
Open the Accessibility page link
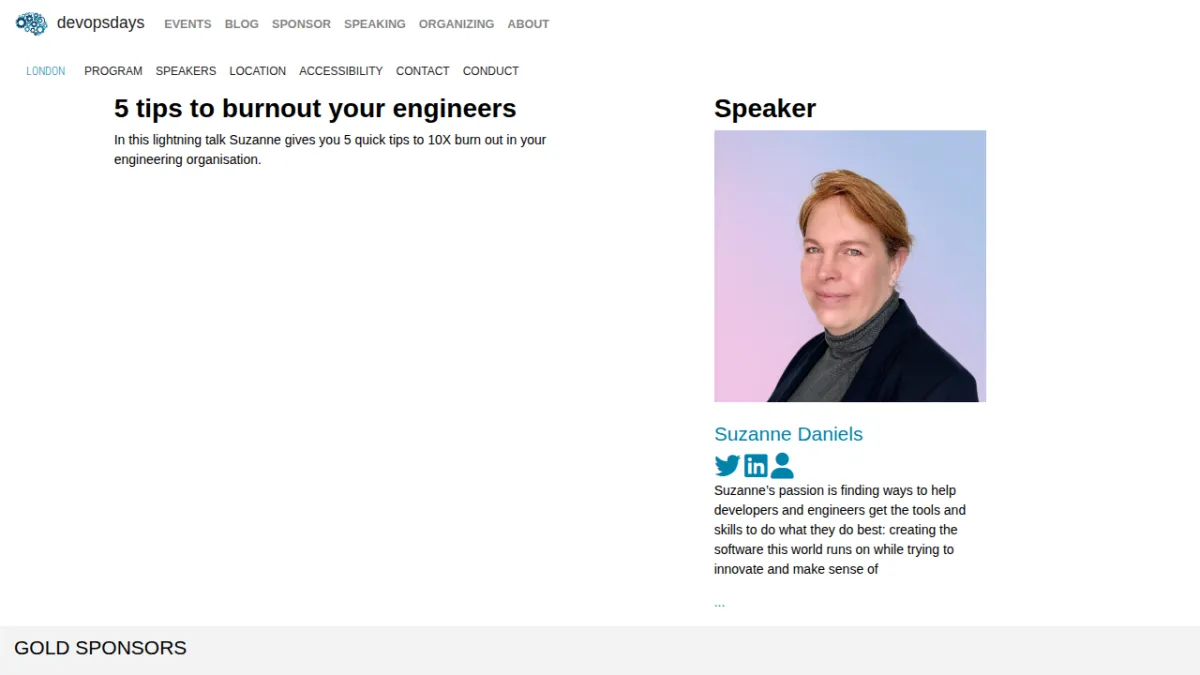[x=341, y=71]
